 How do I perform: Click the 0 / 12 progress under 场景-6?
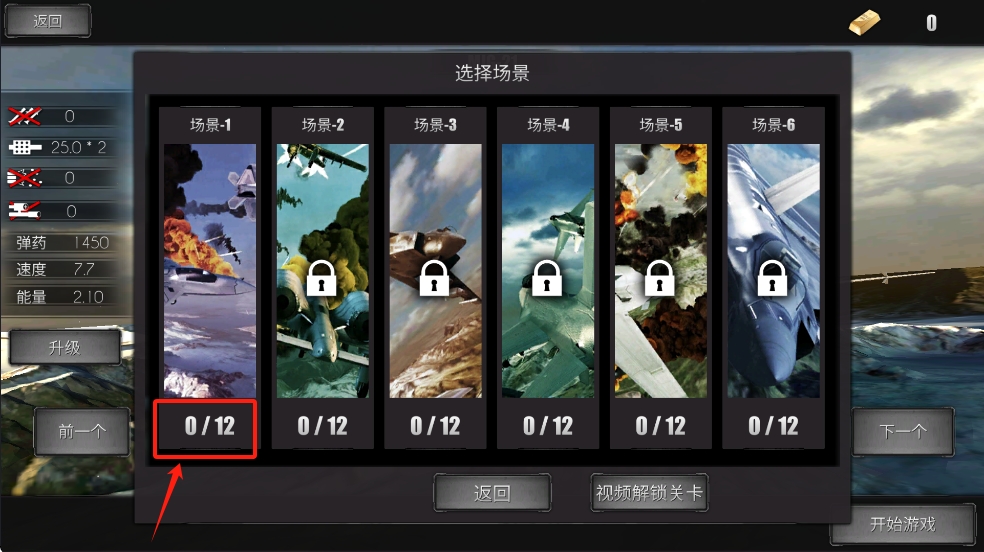point(773,427)
